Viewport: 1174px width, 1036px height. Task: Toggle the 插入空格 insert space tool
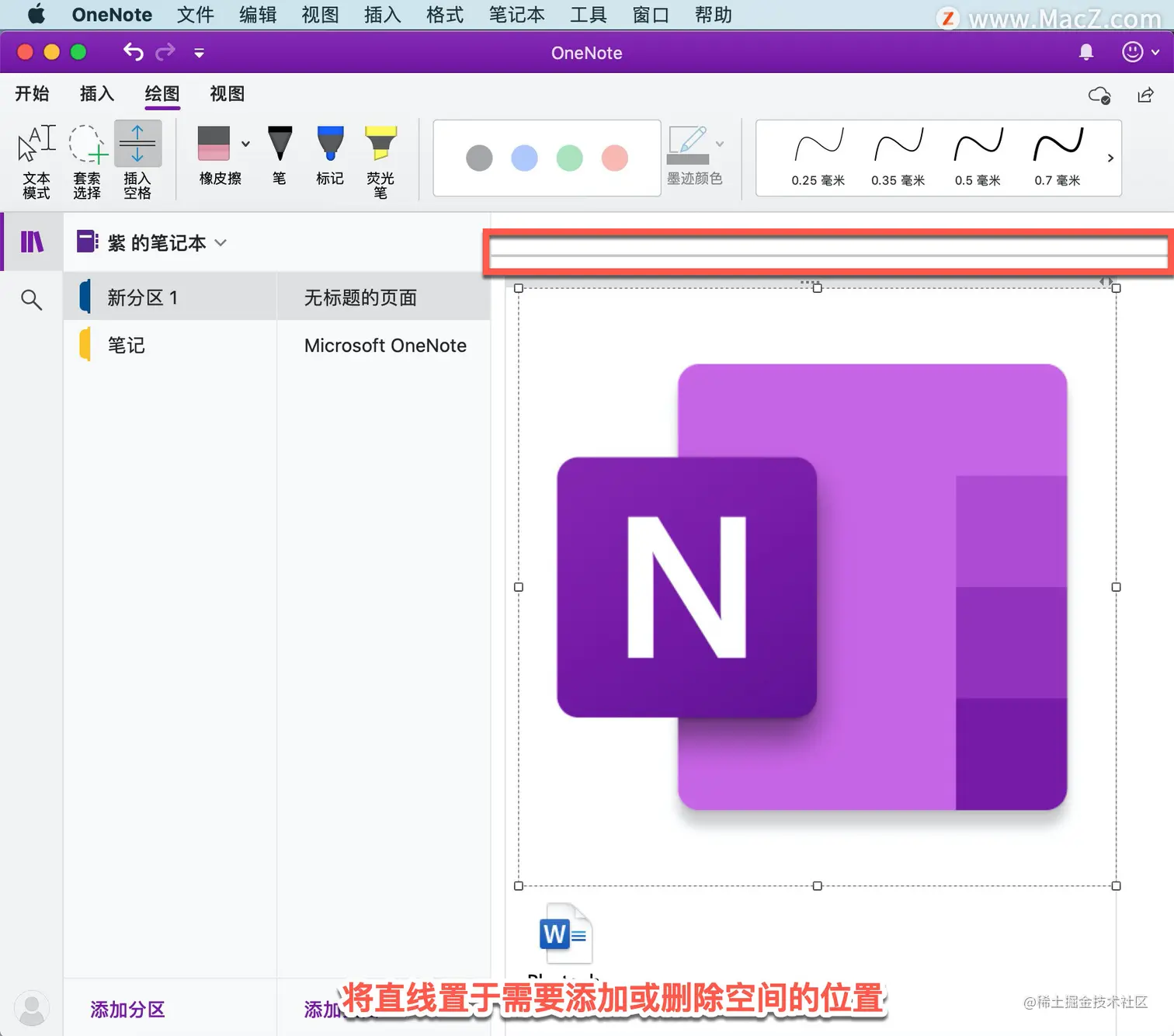137,162
